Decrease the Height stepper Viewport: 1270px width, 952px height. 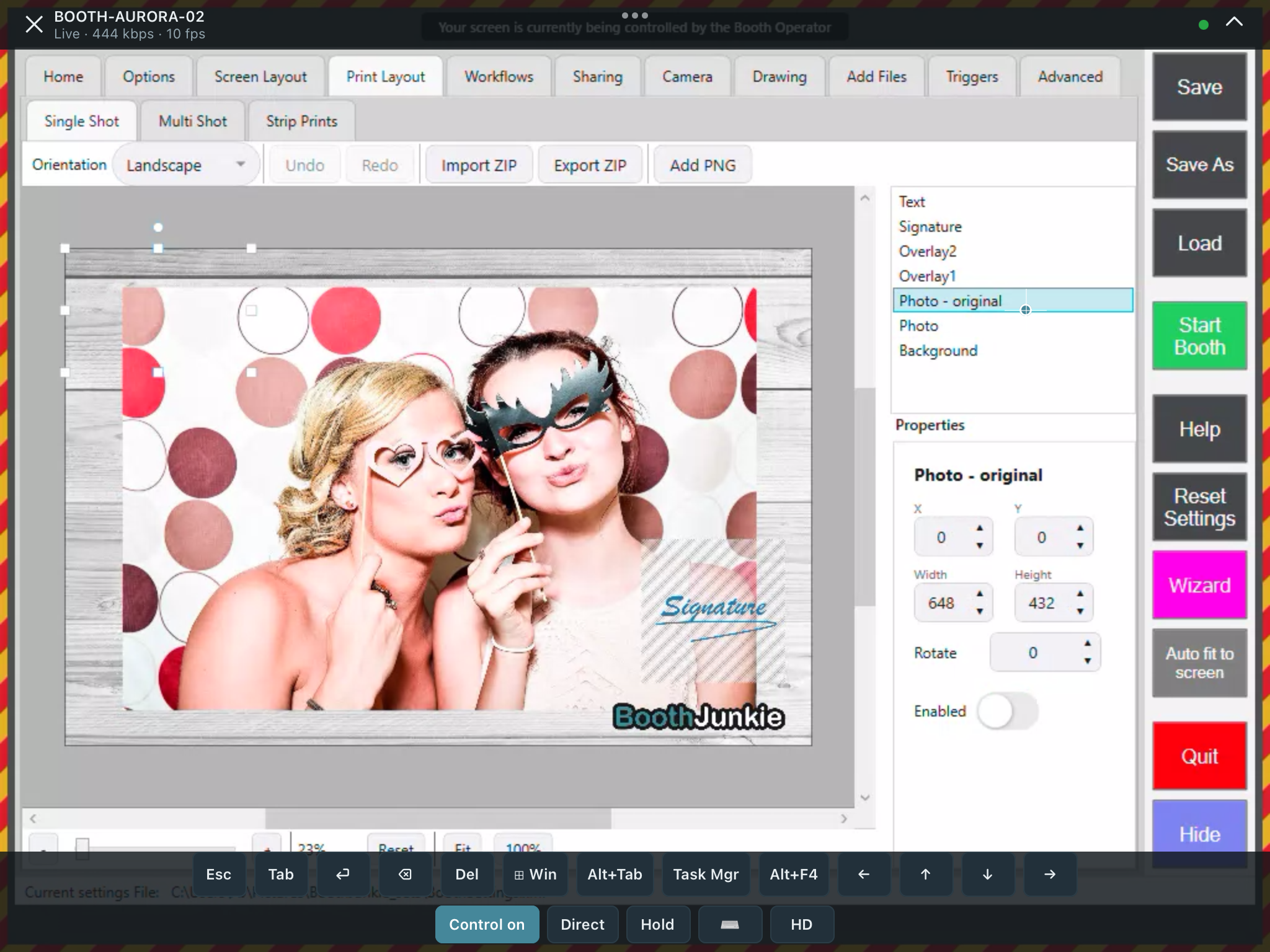click(1080, 611)
